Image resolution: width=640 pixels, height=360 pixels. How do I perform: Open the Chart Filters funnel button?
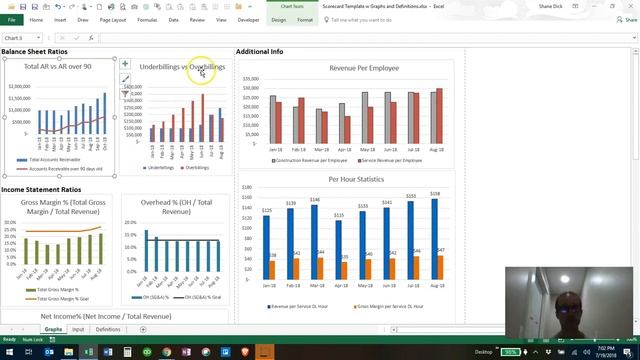pos(125,94)
